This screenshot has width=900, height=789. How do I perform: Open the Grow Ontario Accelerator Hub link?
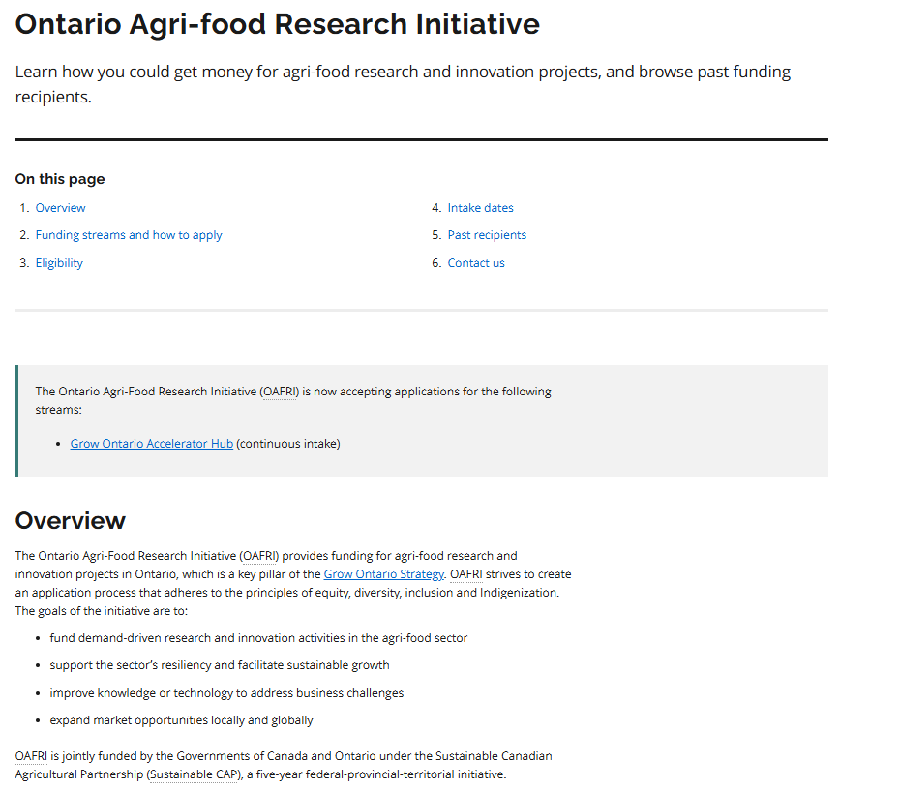pyautogui.click(x=151, y=444)
